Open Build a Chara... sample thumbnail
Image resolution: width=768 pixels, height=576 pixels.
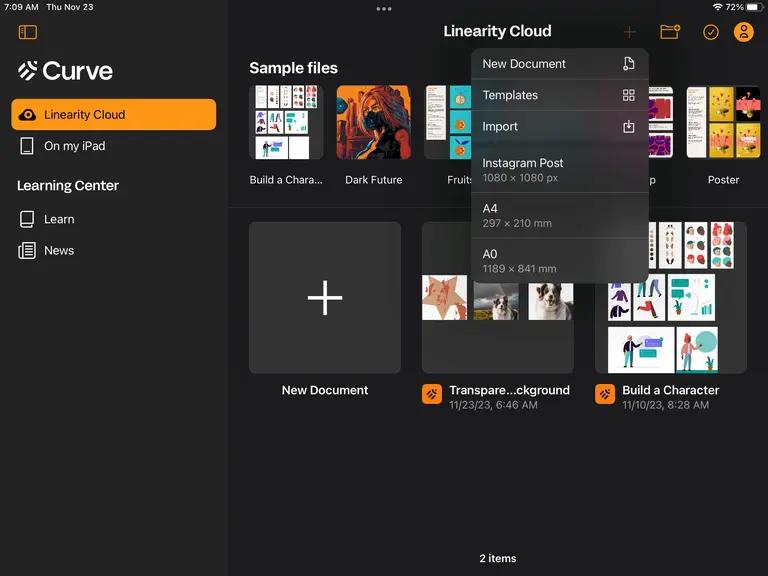click(286, 122)
